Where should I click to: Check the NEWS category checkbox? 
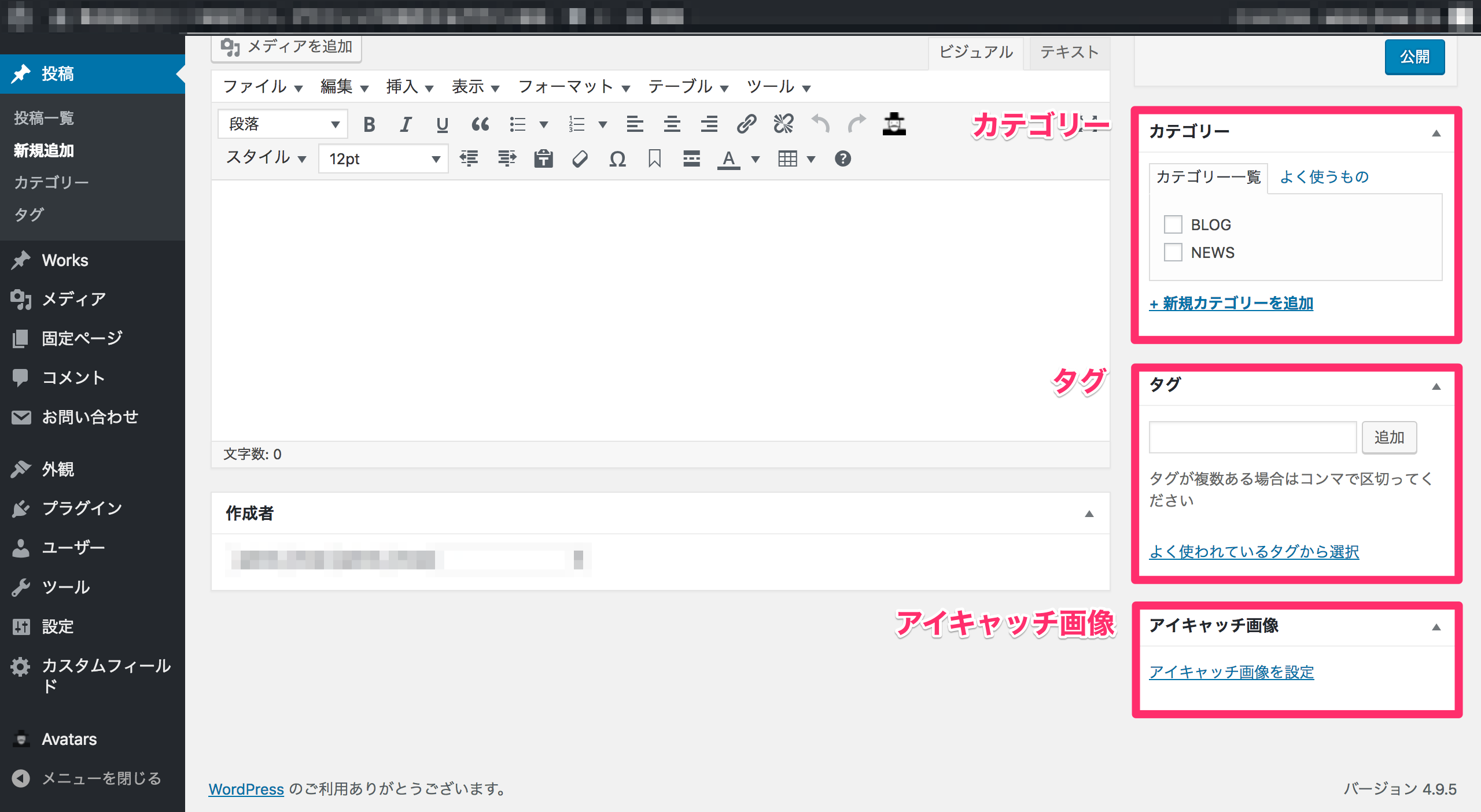coord(1173,252)
